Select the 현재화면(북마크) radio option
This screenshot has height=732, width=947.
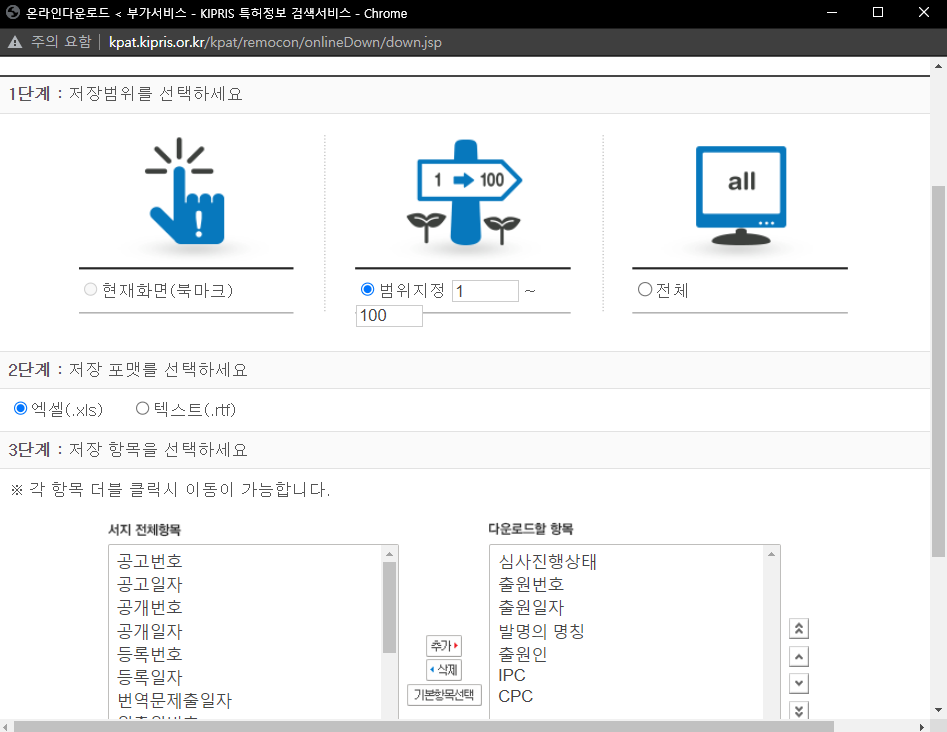pos(91,289)
